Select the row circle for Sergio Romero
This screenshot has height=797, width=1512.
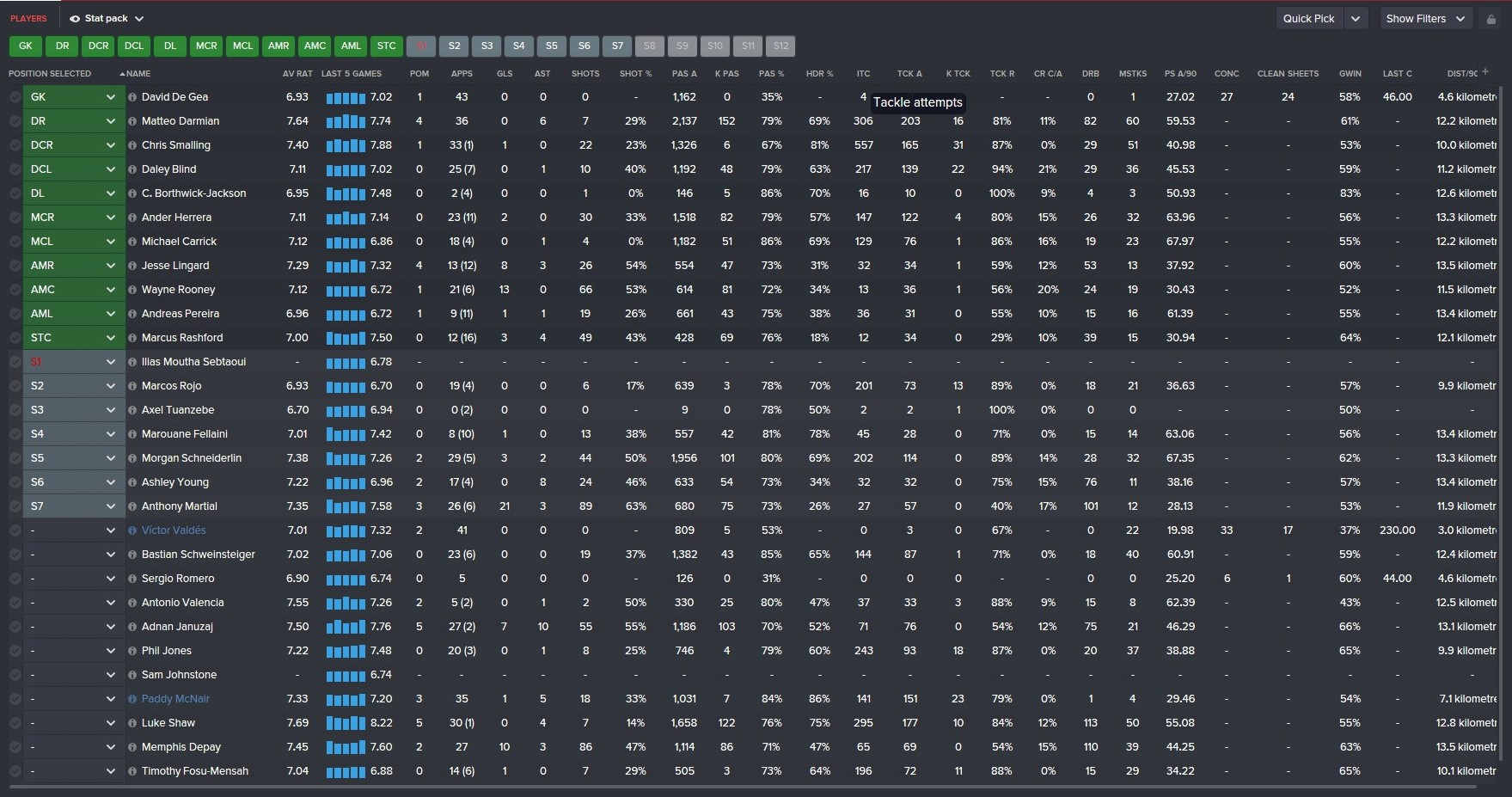coord(15,579)
